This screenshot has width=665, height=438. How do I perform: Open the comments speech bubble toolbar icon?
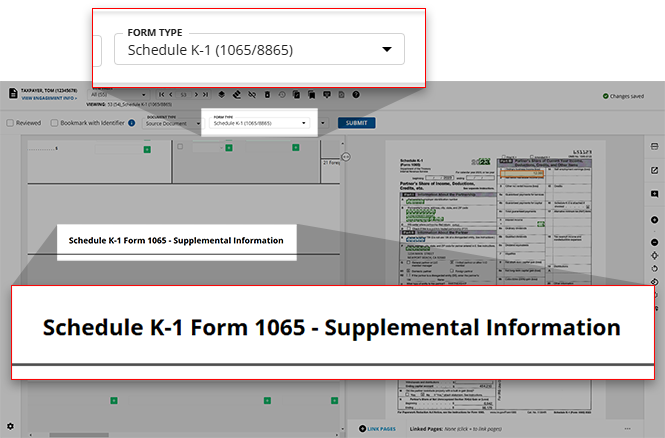pyautogui.click(x=327, y=95)
